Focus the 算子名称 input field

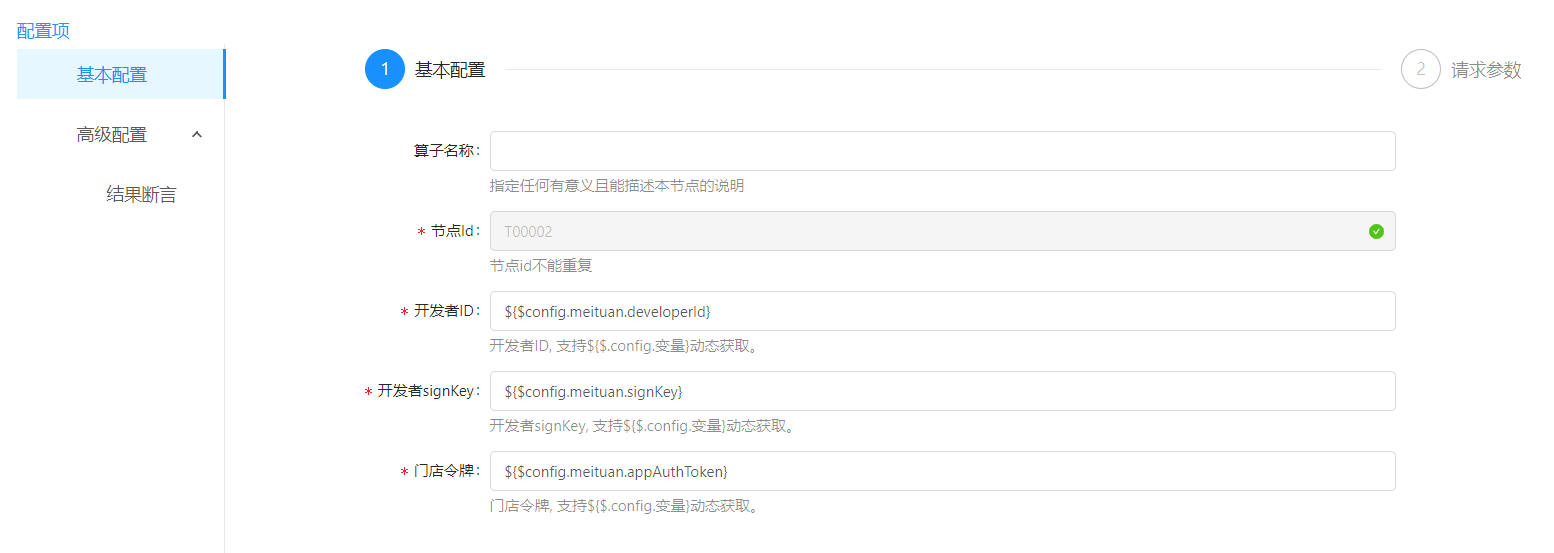click(941, 151)
